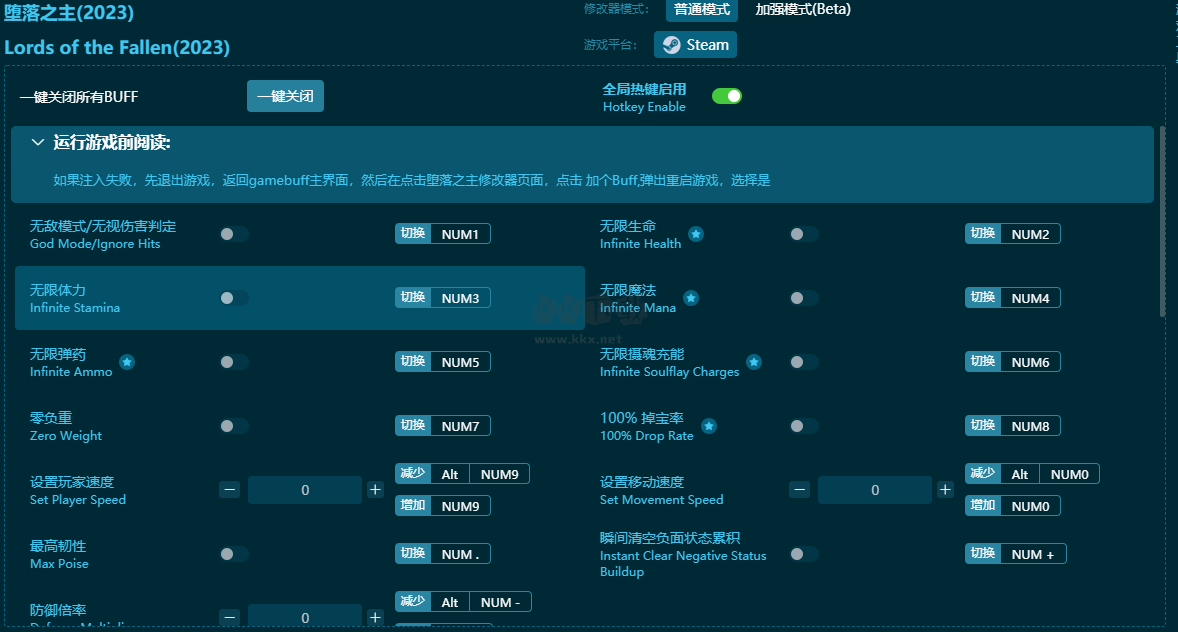Viewport: 1178px width, 632px height.
Task: Switch to 普通模式 tab
Action: click(702, 10)
